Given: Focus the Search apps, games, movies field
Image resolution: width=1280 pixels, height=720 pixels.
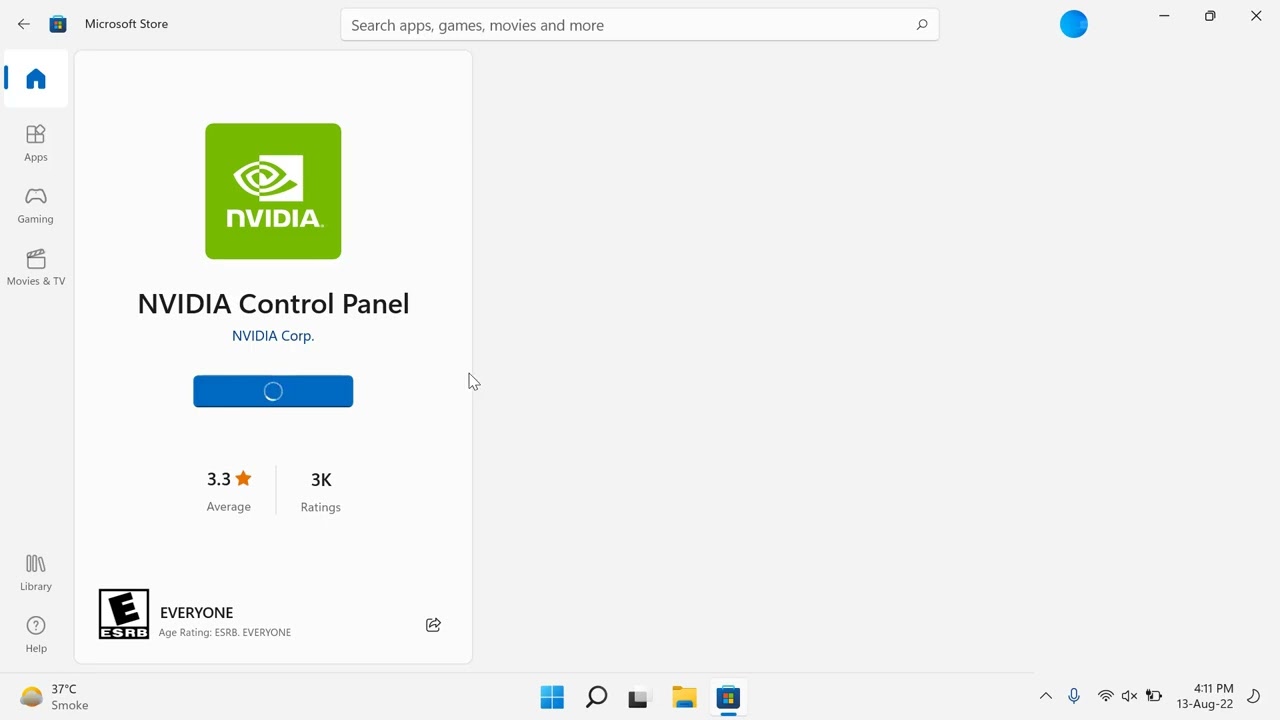Looking at the screenshot, I should 640,25.
